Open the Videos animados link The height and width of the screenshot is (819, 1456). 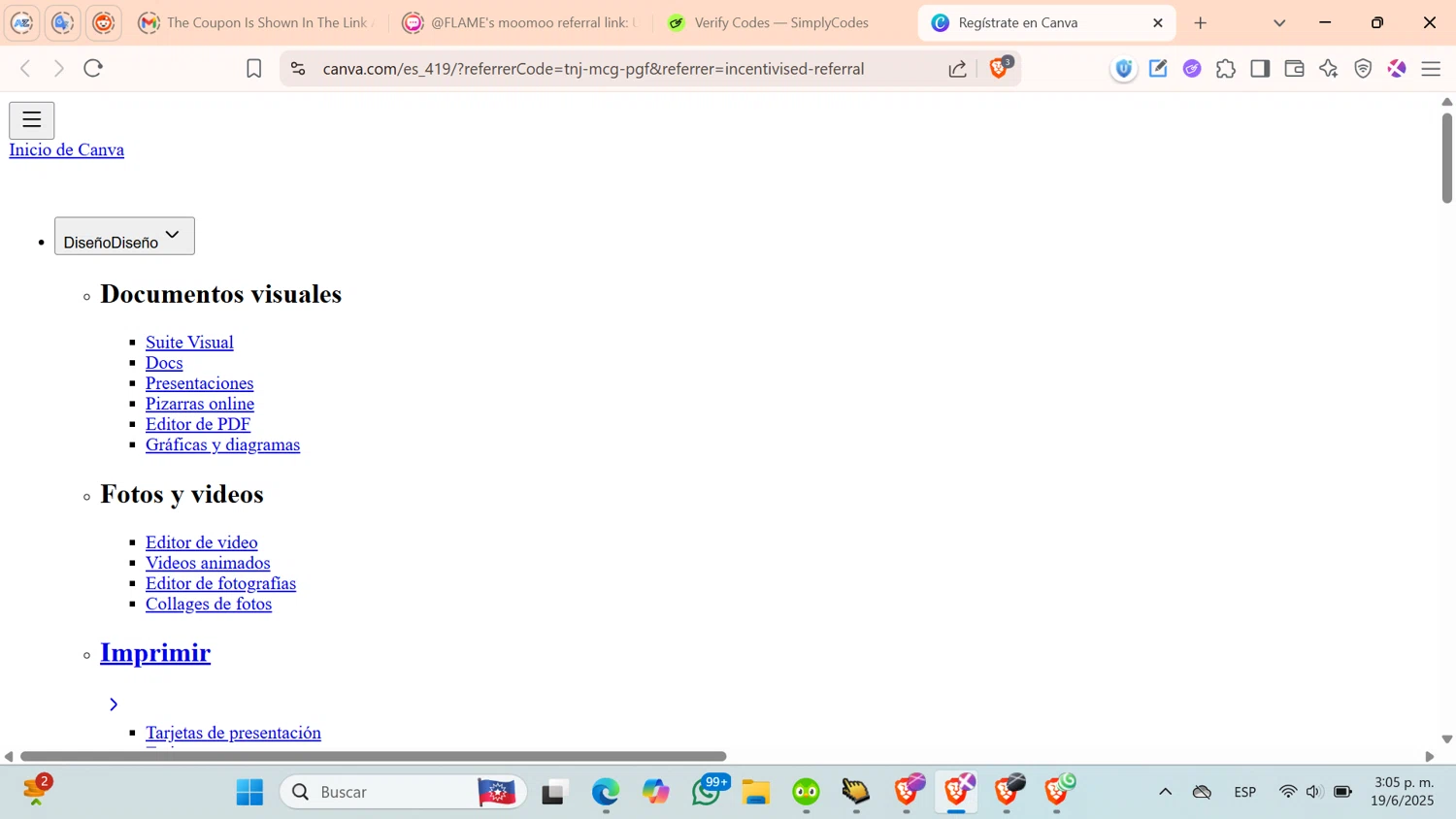[x=208, y=562]
